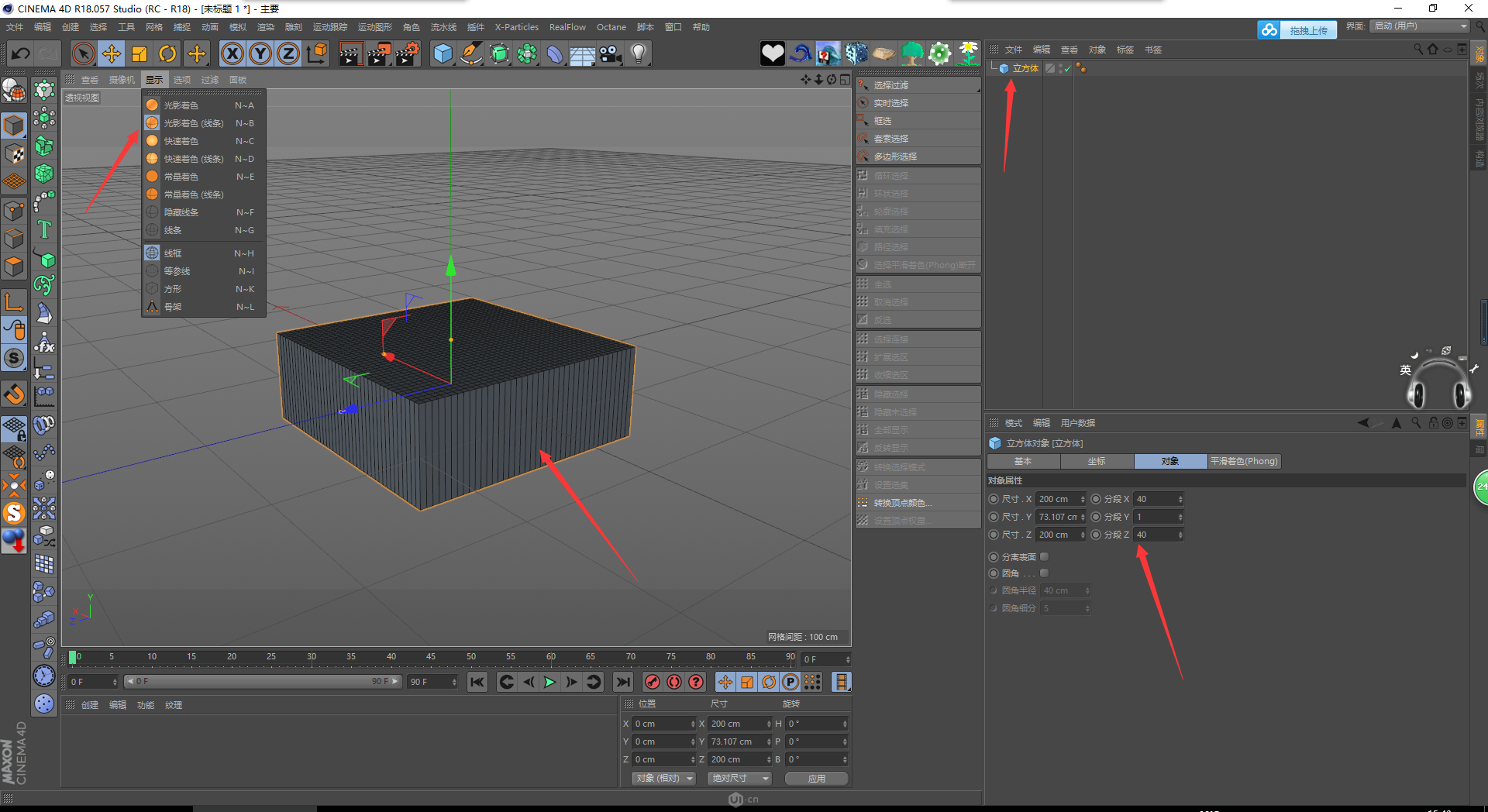
Task: Choose 线条 from the display menu
Action: click(x=173, y=230)
